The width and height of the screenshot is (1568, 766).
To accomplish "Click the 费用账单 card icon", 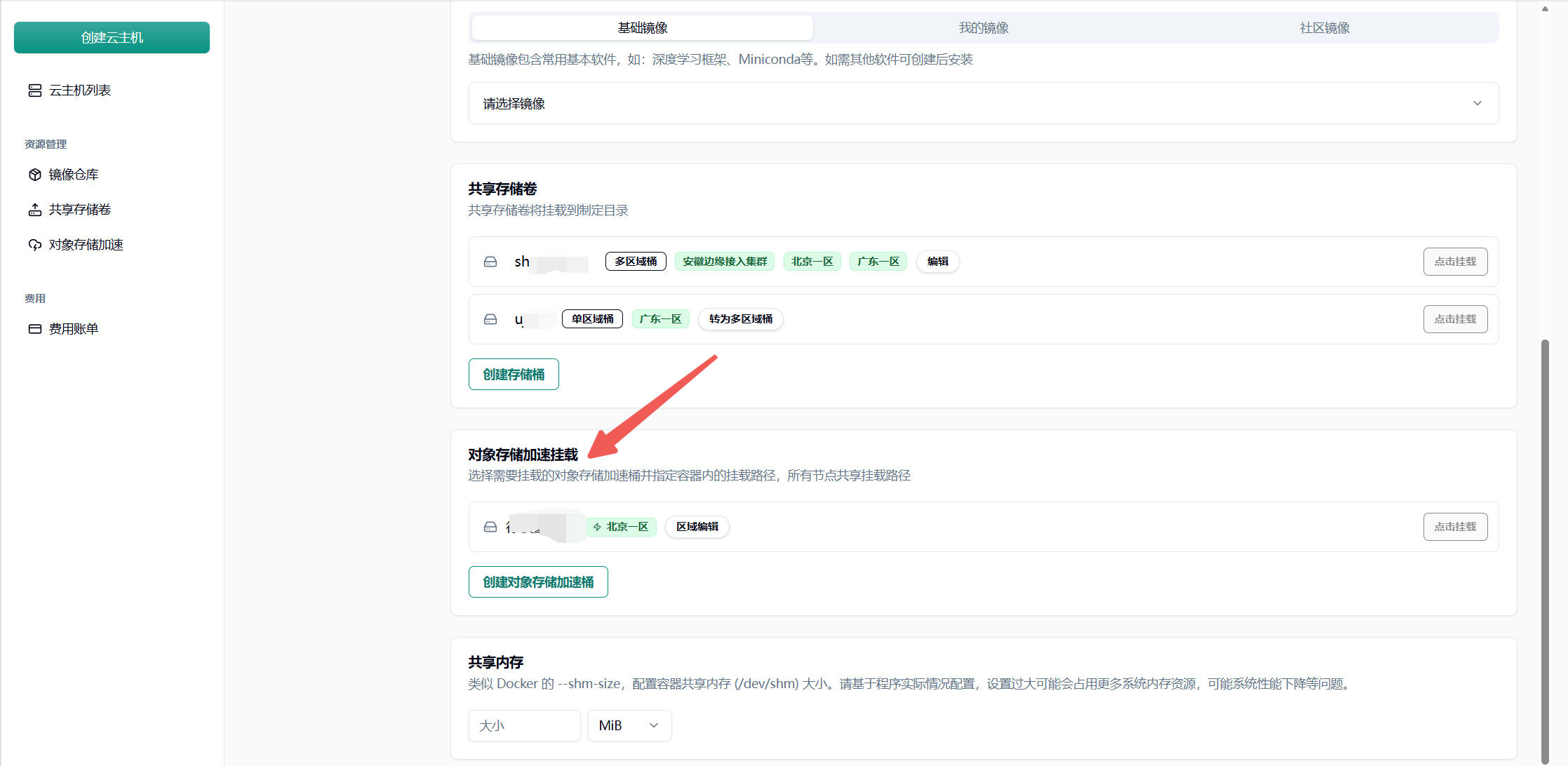I will click(x=34, y=329).
